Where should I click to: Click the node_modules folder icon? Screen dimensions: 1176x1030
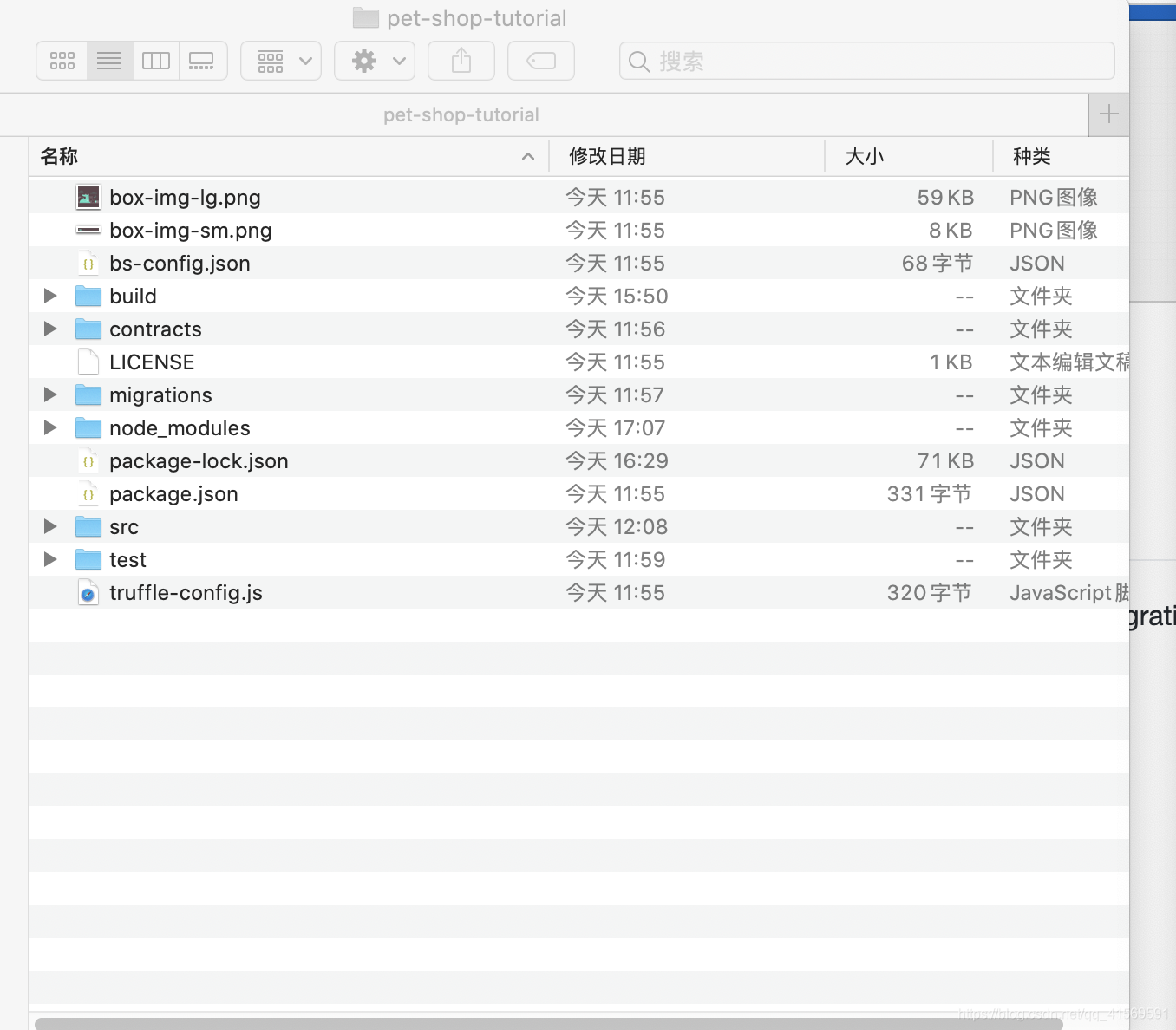click(88, 427)
